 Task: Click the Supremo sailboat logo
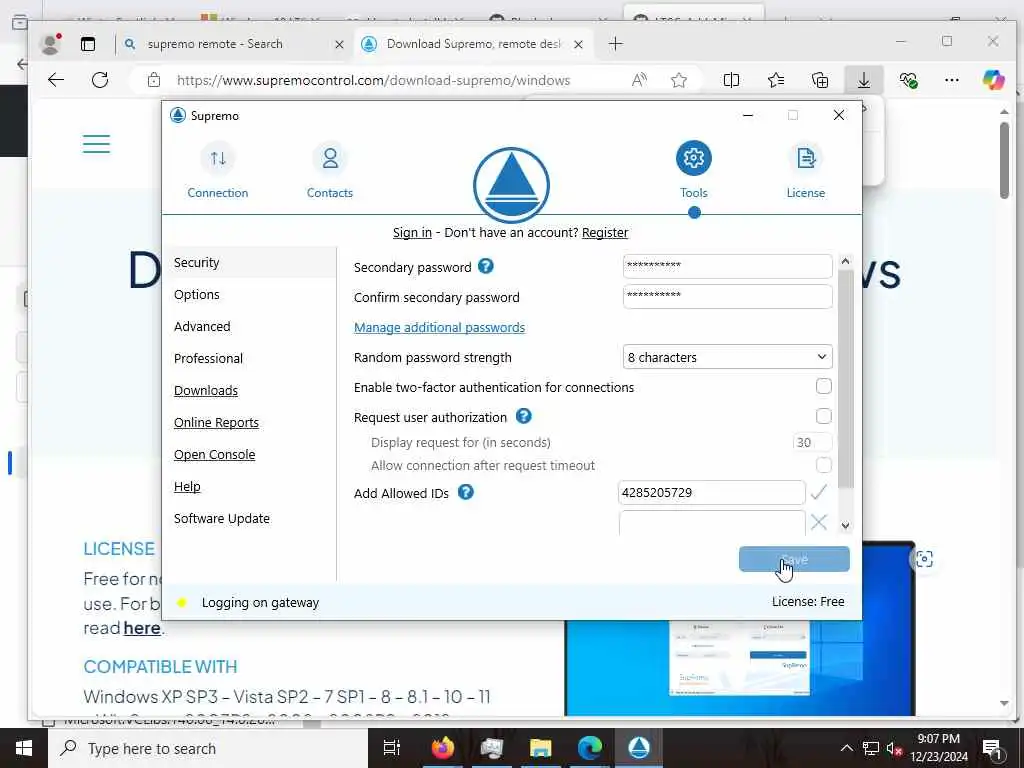(x=511, y=185)
